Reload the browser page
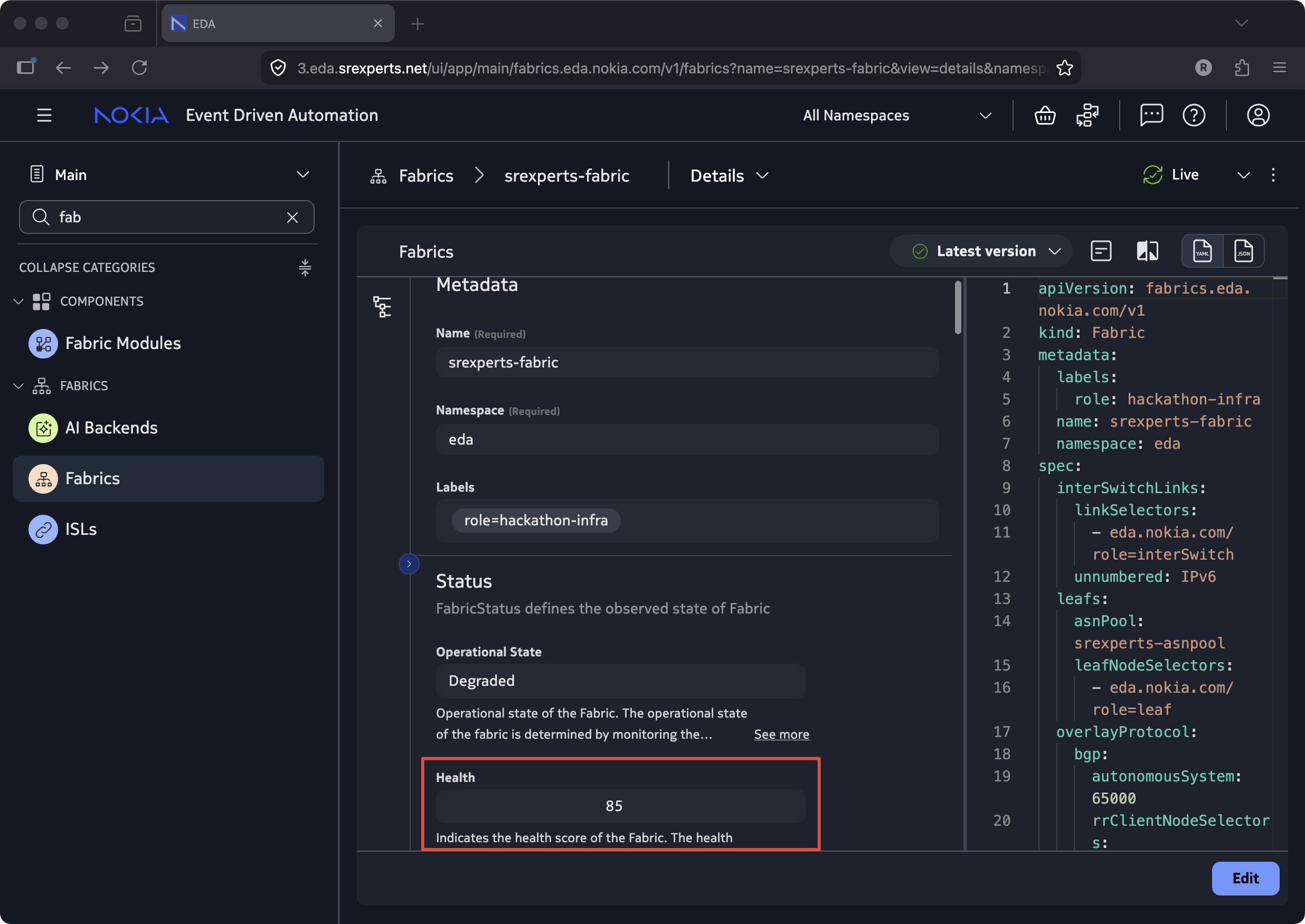The height and width of the screenshot is (924, 1305). (x=139, y=68)
